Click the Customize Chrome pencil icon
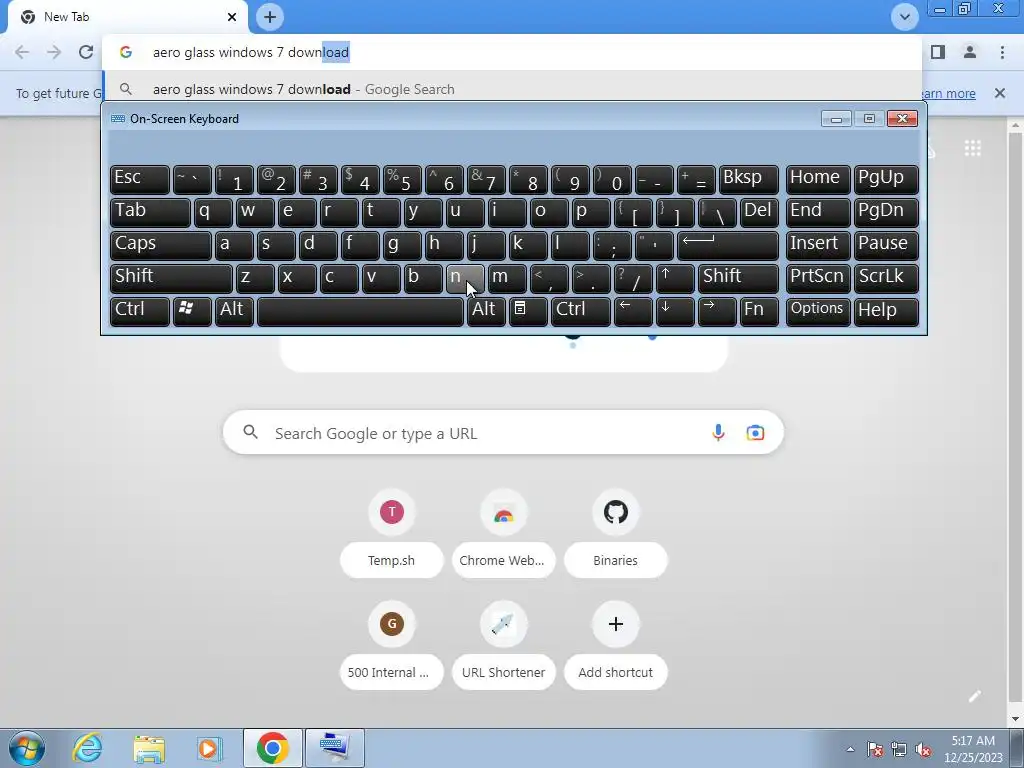Image resolution: width=1024 pixels, height=768 pixels. click(974, 696)
